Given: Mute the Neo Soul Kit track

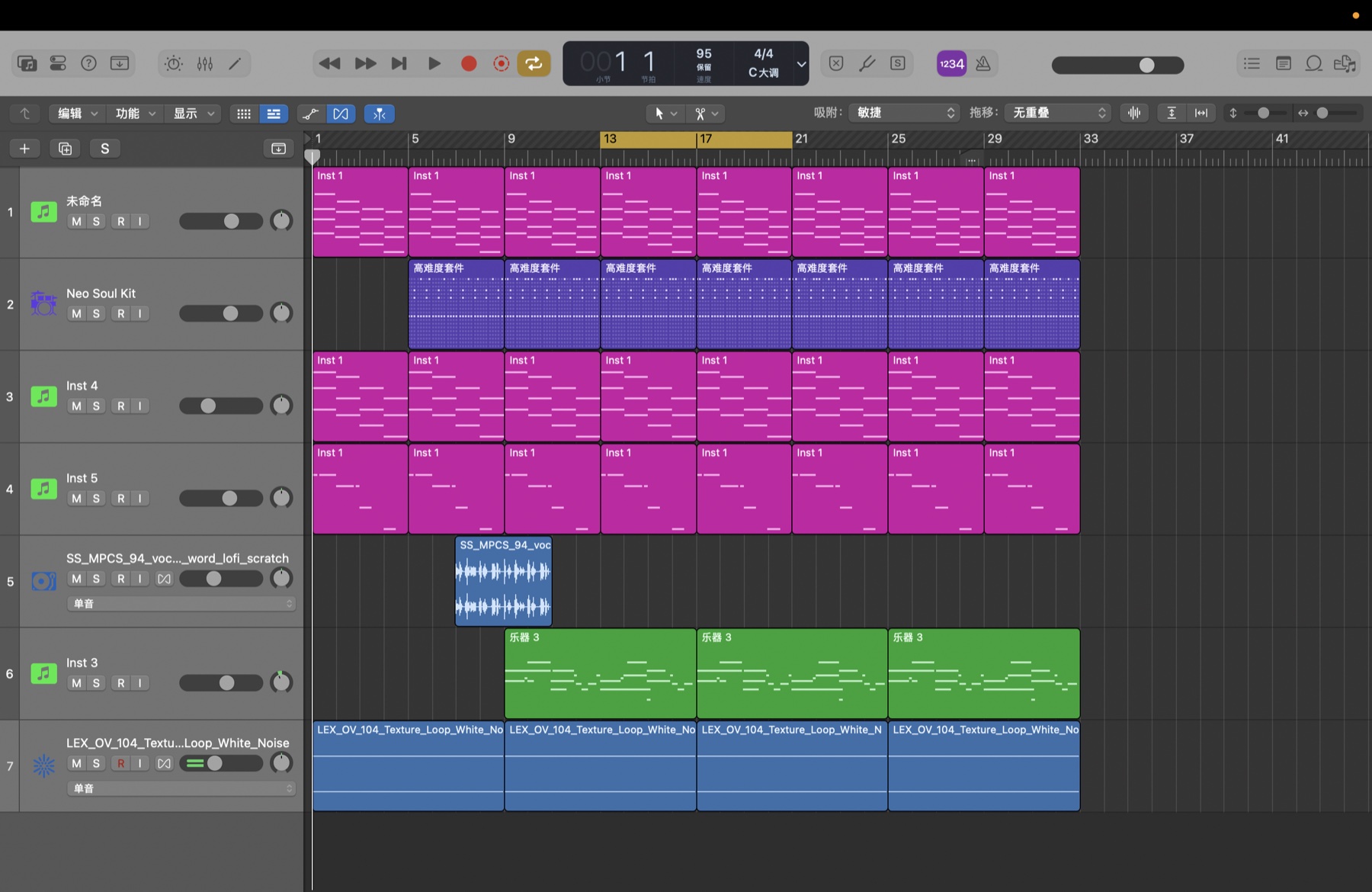Looking at the screenshot, I should pyautogui.click(x=76, y=313).
